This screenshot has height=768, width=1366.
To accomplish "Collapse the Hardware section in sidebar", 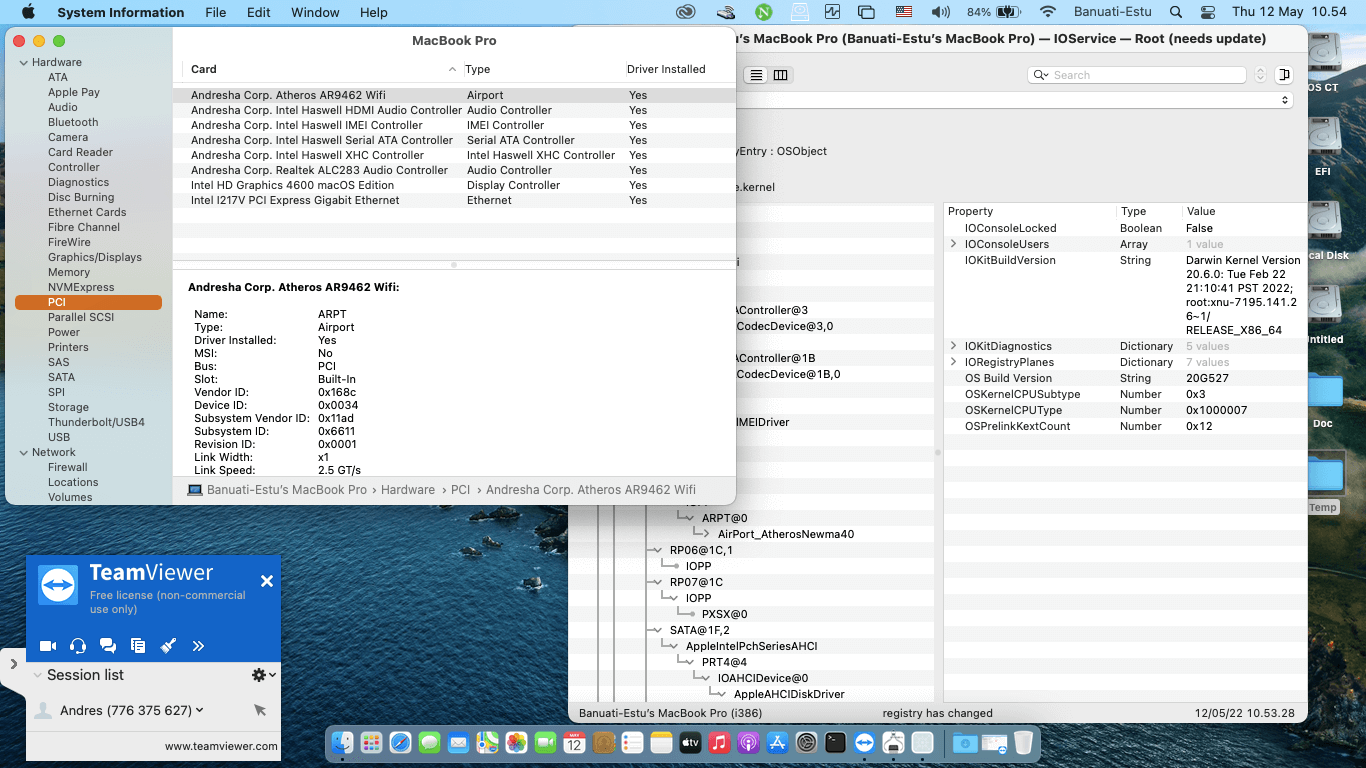I will click(23, 62).
